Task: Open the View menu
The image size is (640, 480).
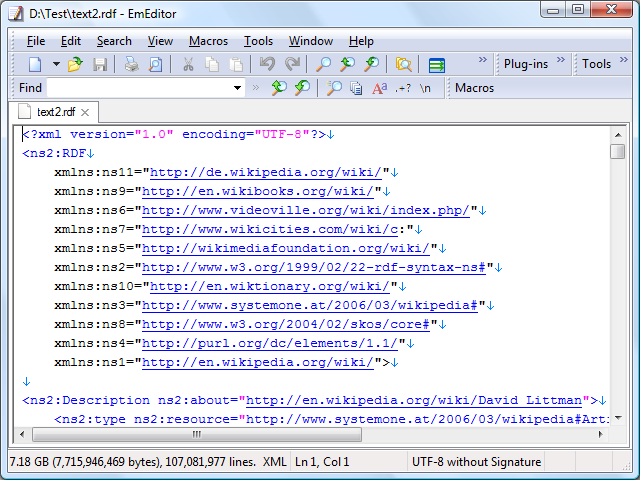Action: 160,41
